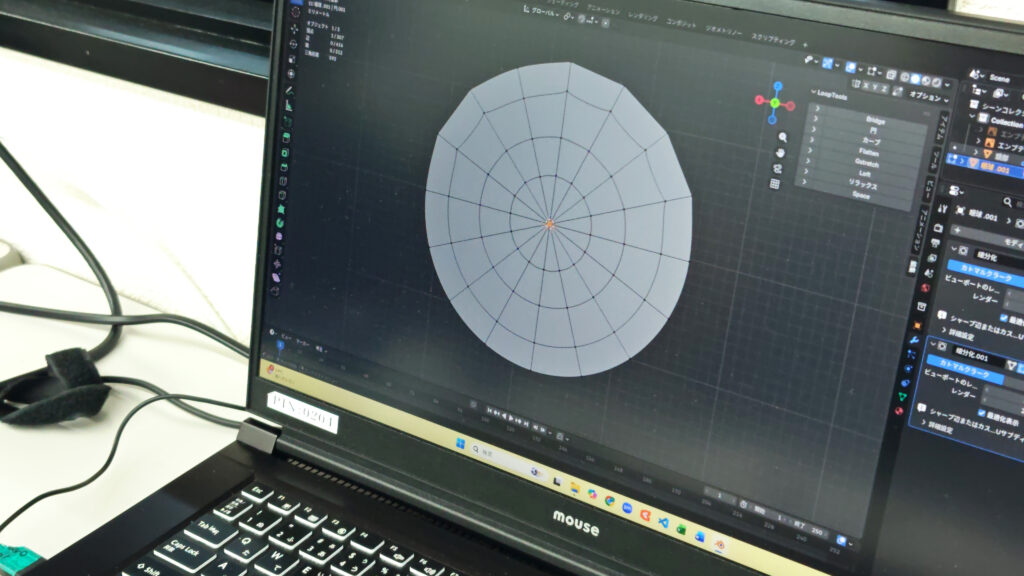Image resolution: width=1024 pixels, height=576 pixels.
Task: Click the viewport pan hand icon
Action: coord(780,153)
